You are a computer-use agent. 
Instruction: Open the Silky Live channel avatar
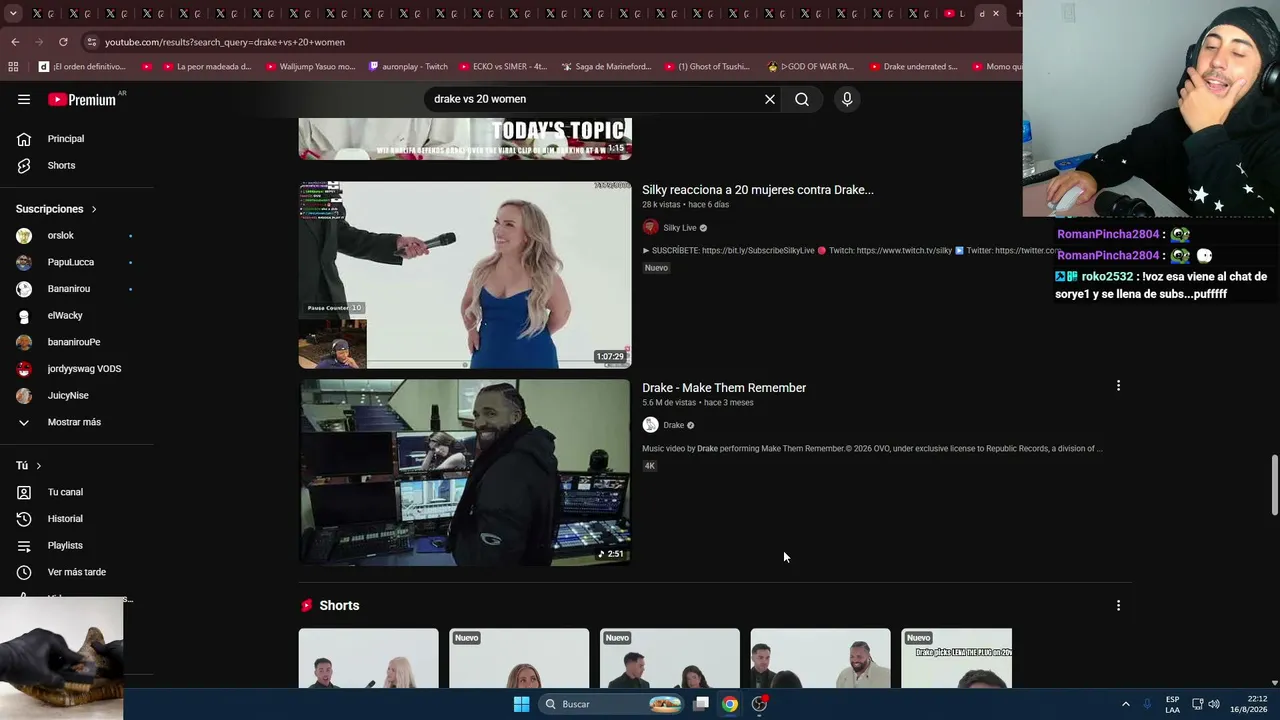pos(650,228)
